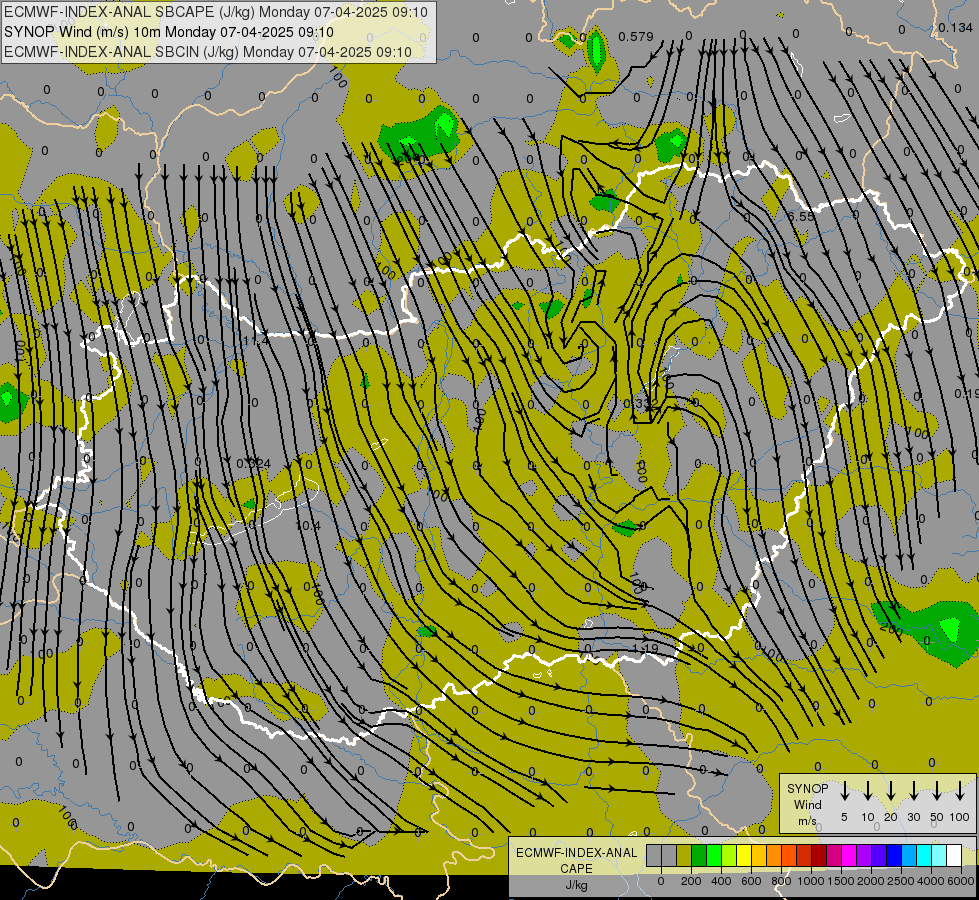Viewport: 979px width, 900px height.
Task: Pick the leftmost gray CAPE swatch
Action: coord(654,855)
